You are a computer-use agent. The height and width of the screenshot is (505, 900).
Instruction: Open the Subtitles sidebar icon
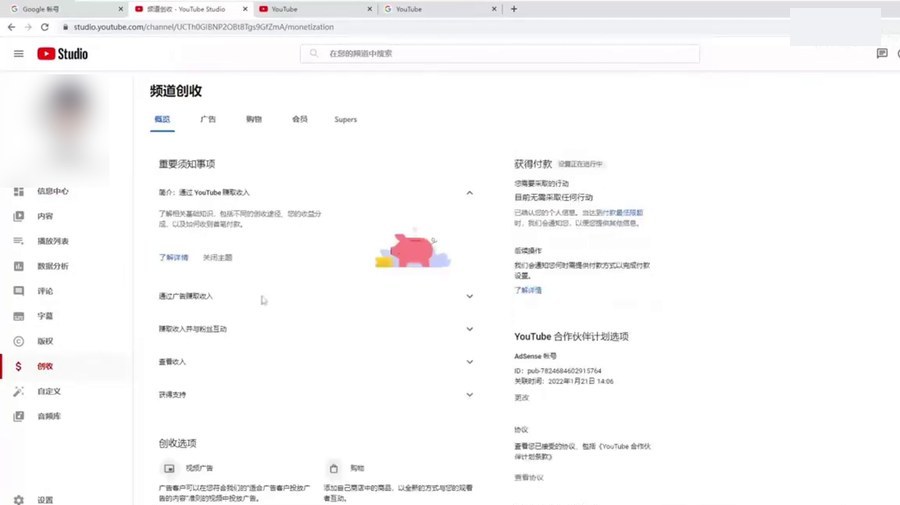[x=18, y=316]
